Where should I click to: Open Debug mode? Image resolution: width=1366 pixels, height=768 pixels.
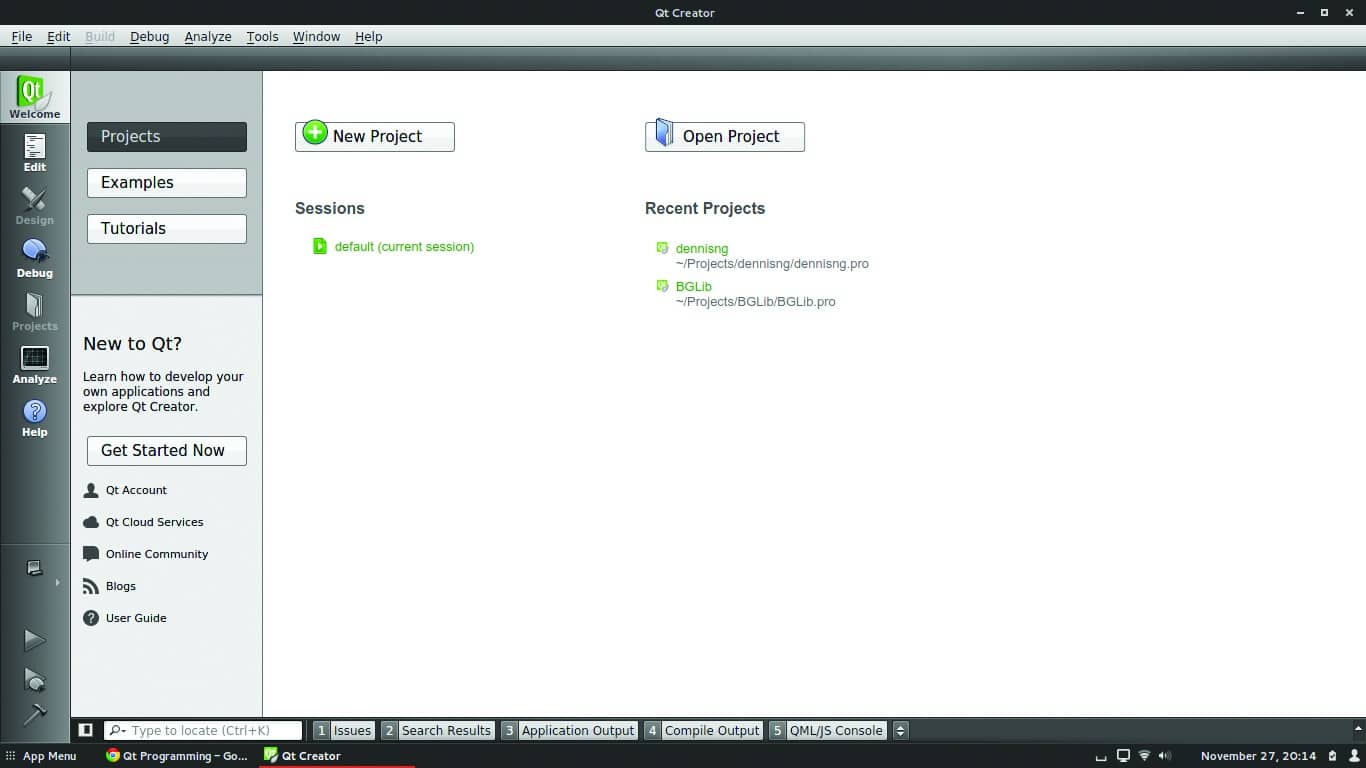pyautogui.click(x=35, y=258)
